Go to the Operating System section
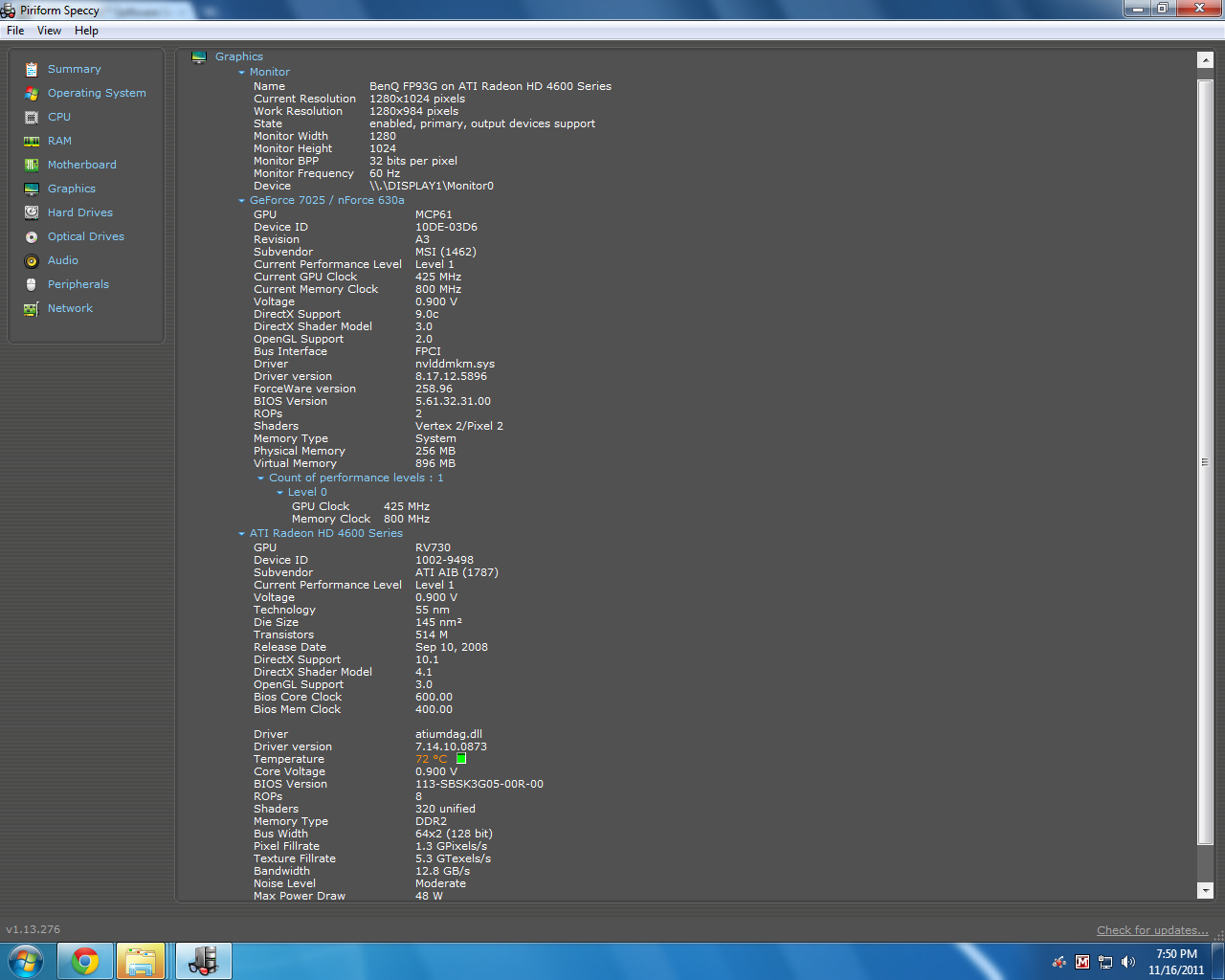The height and width of the screenshot is (980, 1225). 97,93
